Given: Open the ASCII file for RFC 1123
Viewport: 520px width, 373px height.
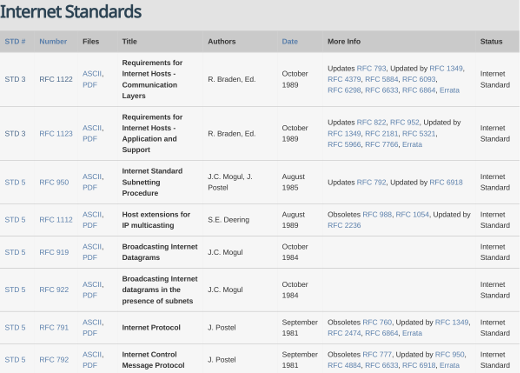Looking at the screenshot, I should 93,128.
